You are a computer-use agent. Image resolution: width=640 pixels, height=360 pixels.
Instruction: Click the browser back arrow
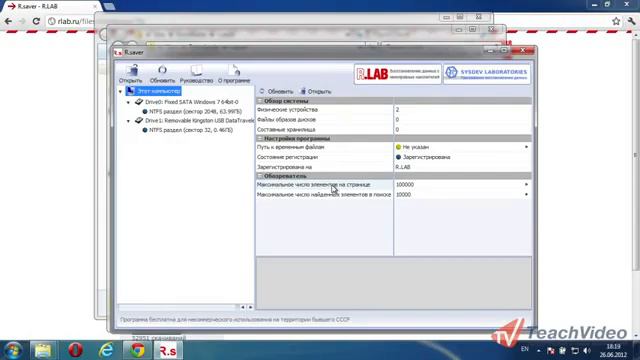[x=8, y=21]
